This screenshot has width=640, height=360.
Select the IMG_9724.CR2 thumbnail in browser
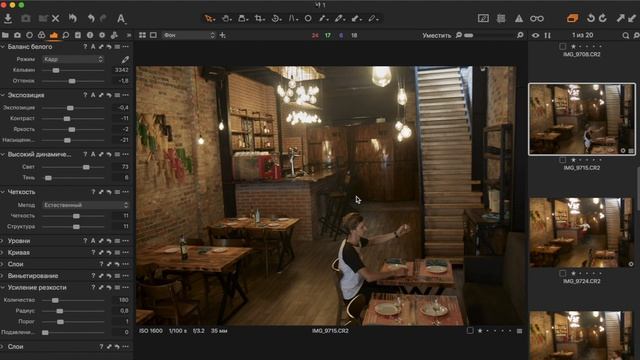click(x=582, y=233)
